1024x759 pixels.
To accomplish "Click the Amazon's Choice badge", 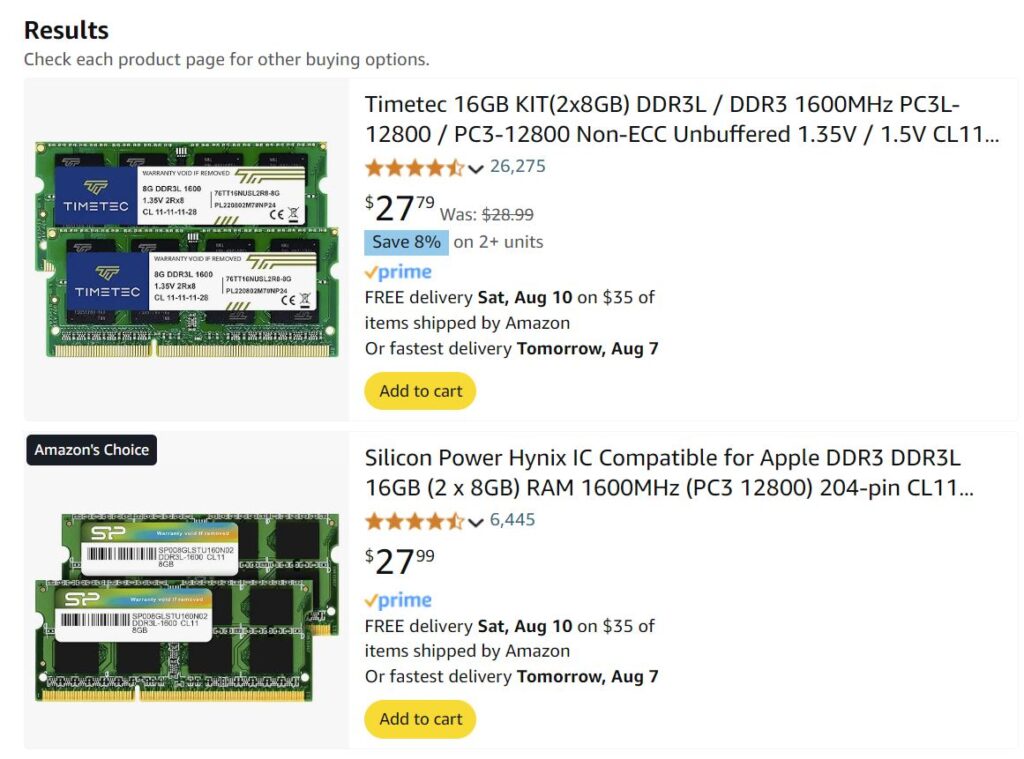I will [x=92, y=450].
